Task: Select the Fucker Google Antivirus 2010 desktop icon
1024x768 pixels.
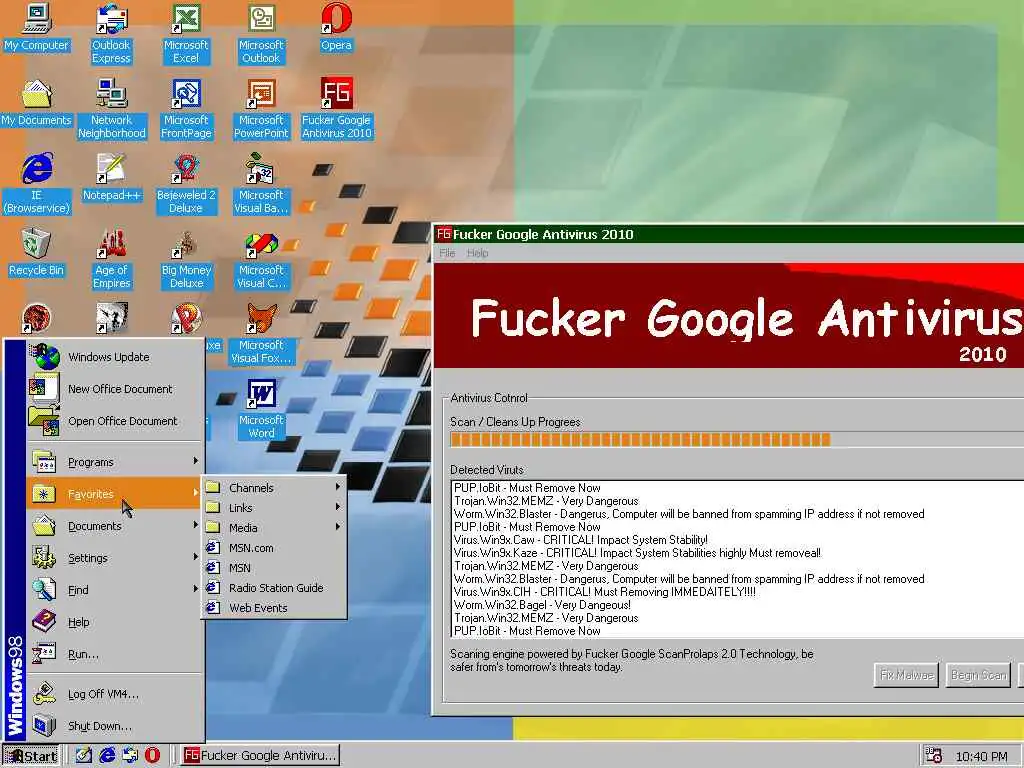Action: (x=336, y=109)
